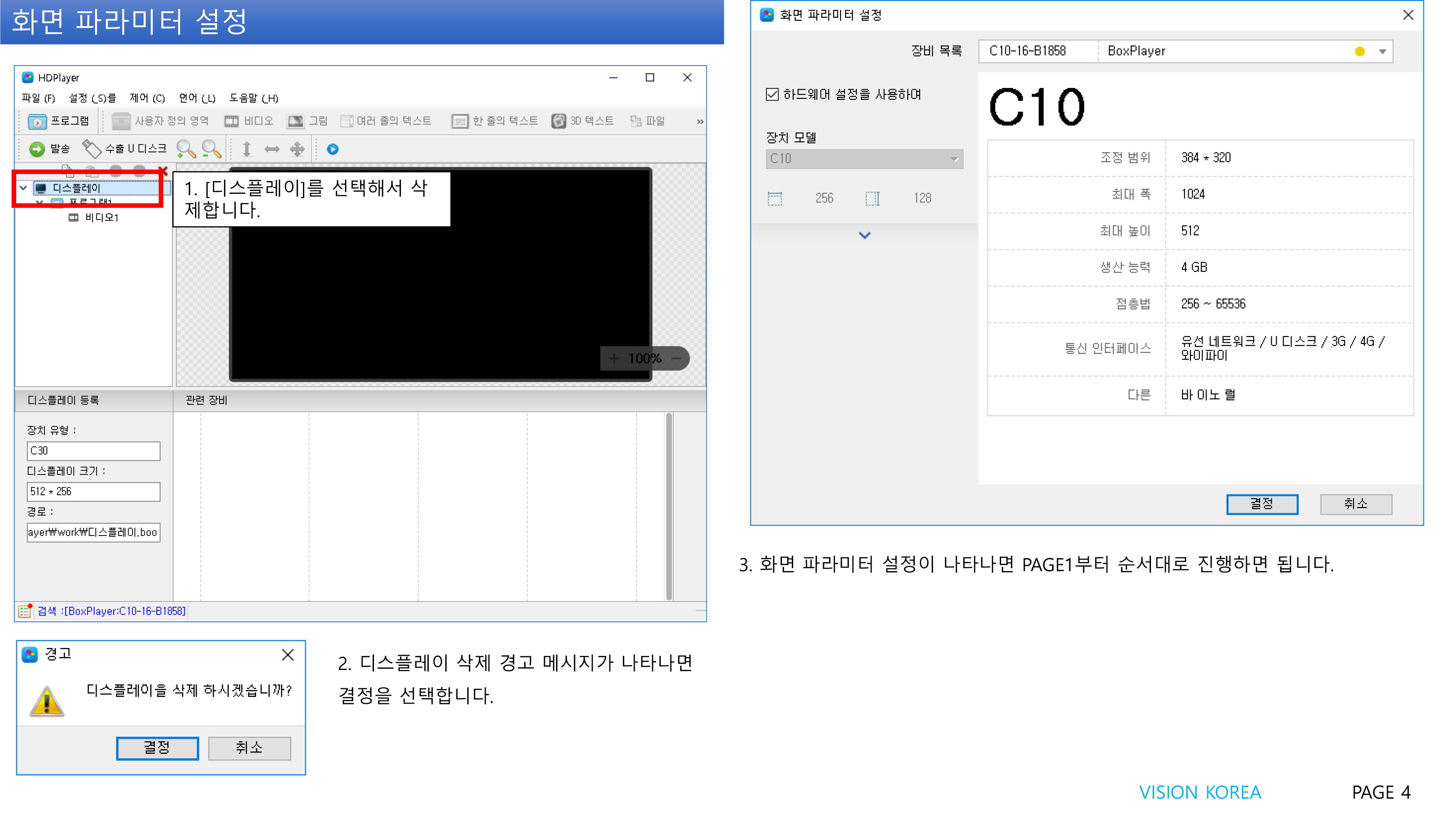The width and height of the screenshot is (1456, 819).
Task: Click the 생산 능력 value 4 GB
Action: (1194, 267)
